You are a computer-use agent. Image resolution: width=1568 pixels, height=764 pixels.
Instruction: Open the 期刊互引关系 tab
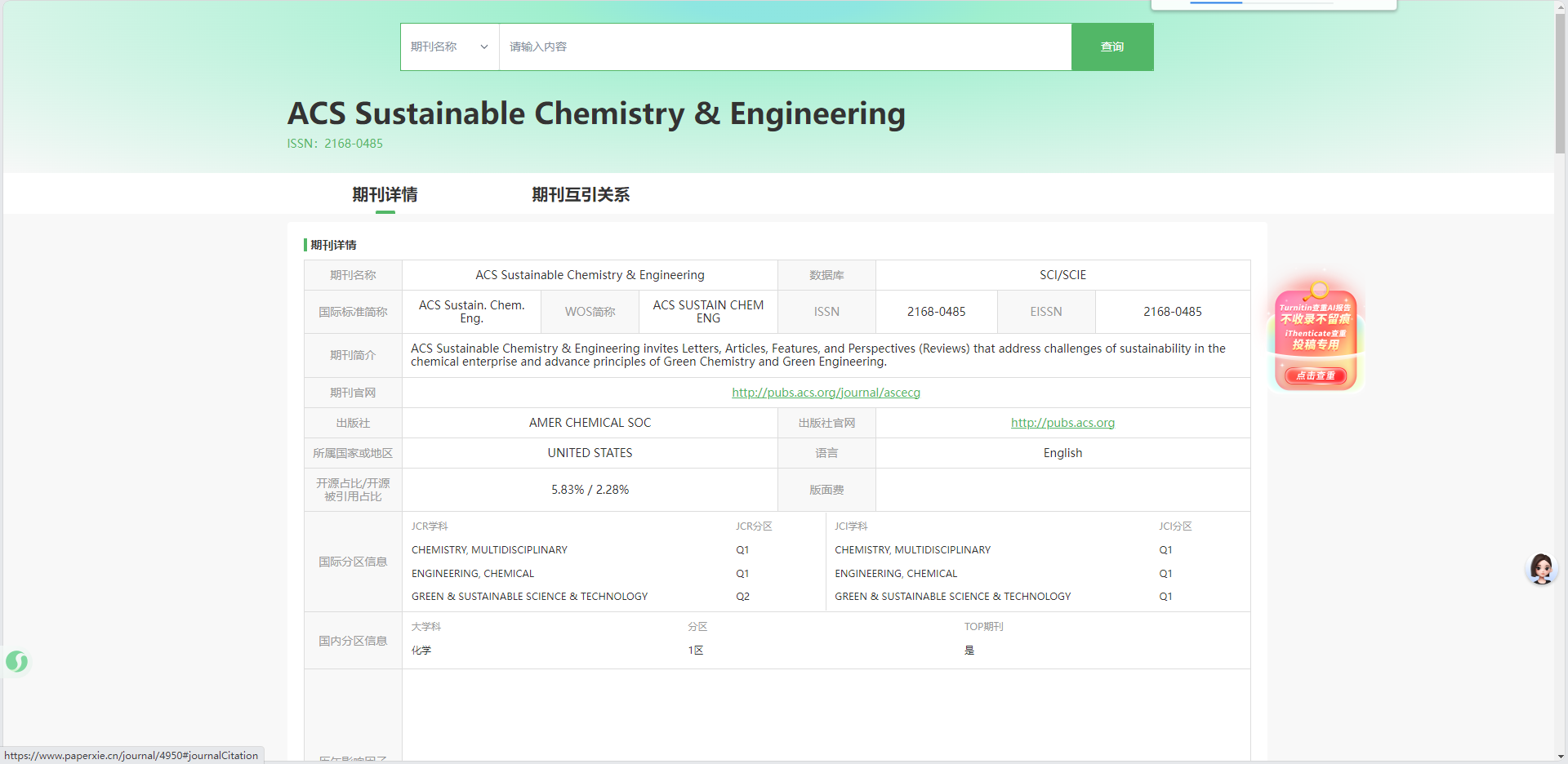[x=581, y=195]
